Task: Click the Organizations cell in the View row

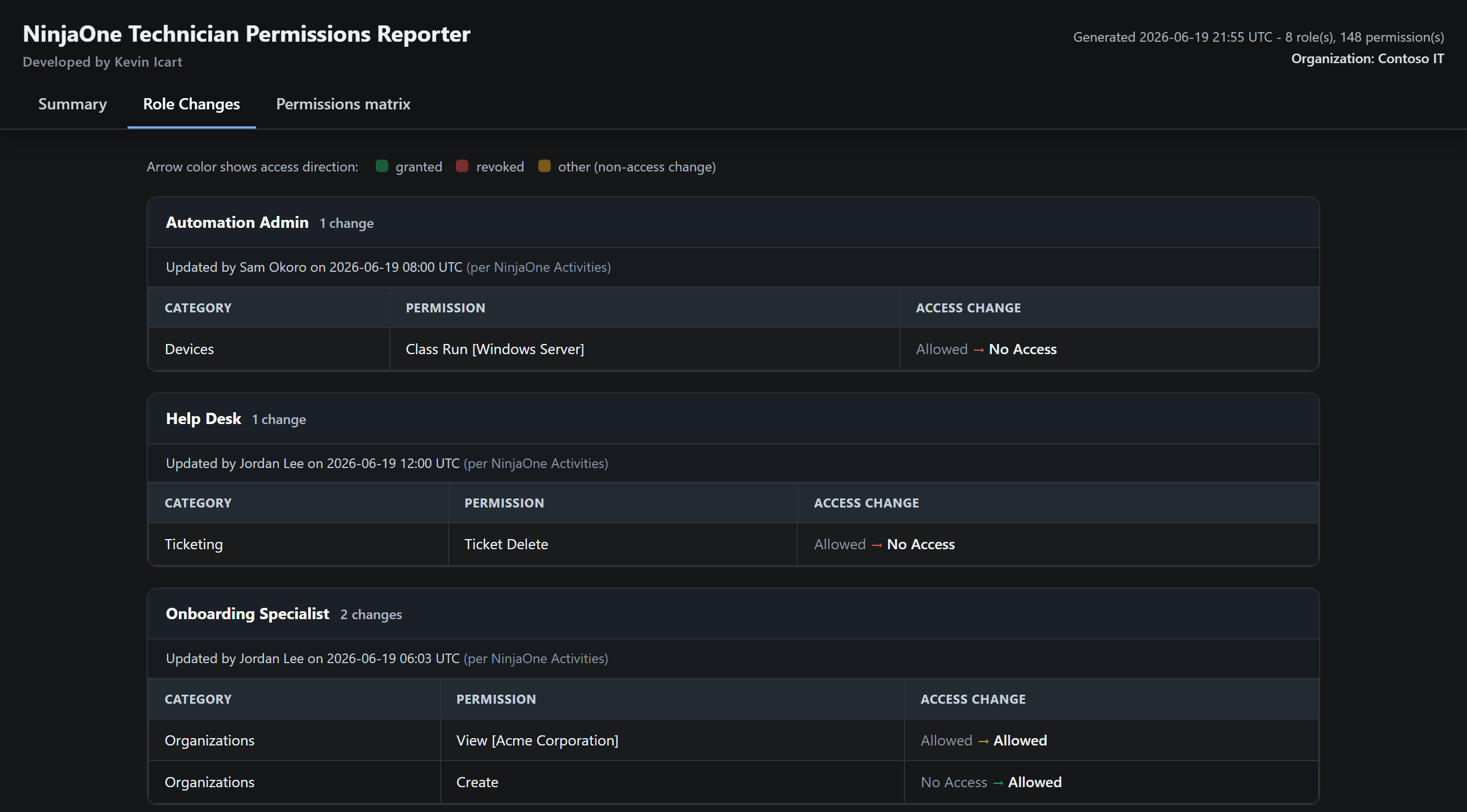Action: point(295,740)
